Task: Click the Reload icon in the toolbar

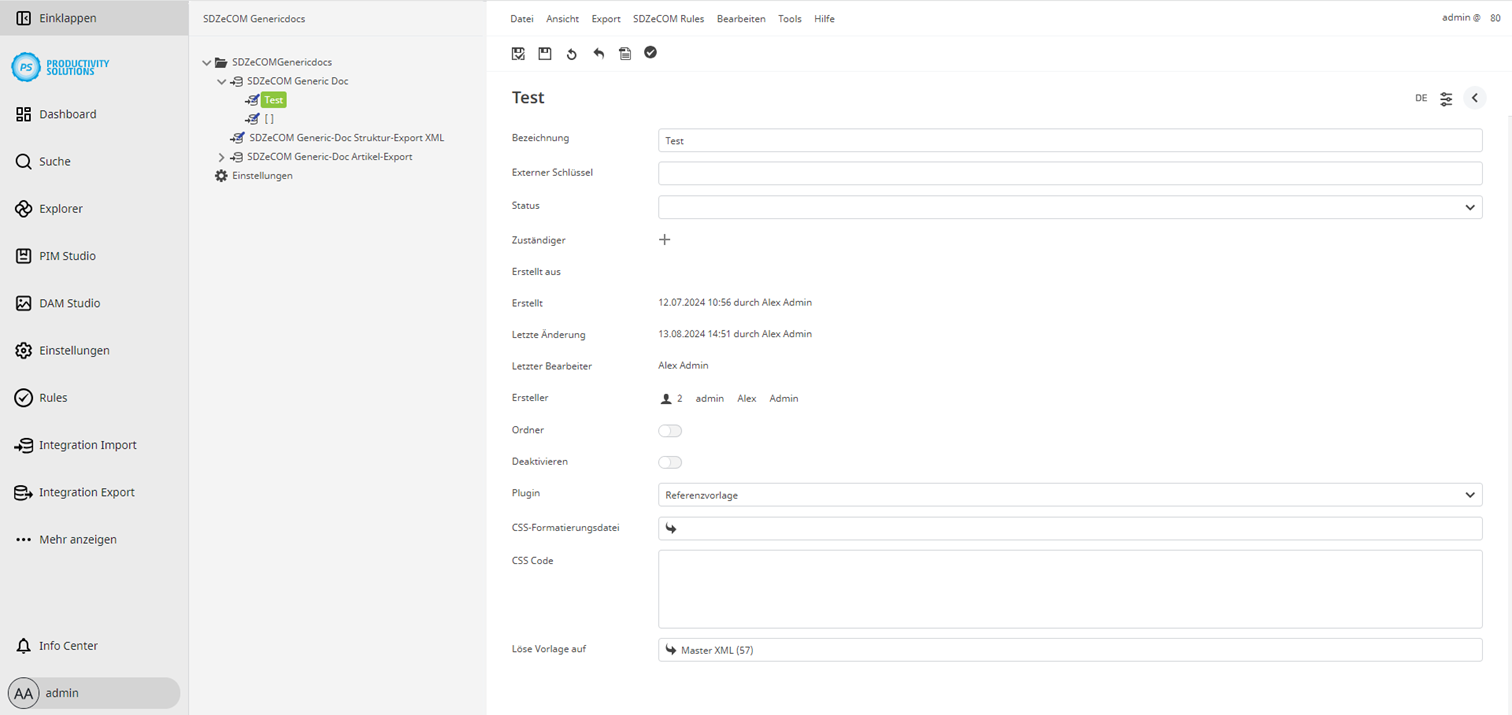Action: pos(571,53)
